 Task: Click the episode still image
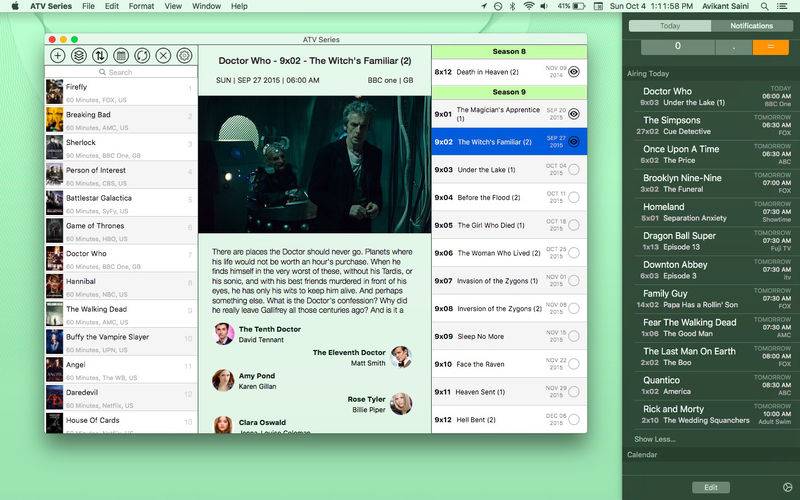point(314,164)
